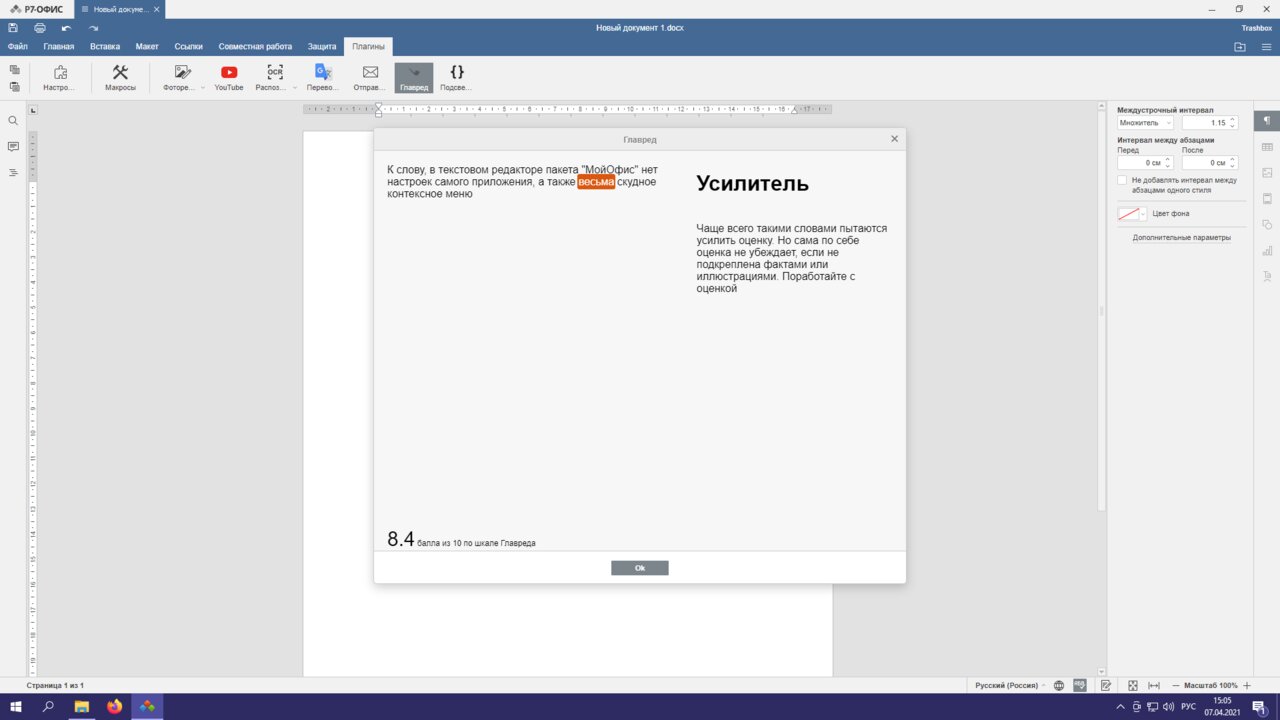1280x720 pixels.
Task: Open table settings in right sidebar
Action: pos(1267,147)
